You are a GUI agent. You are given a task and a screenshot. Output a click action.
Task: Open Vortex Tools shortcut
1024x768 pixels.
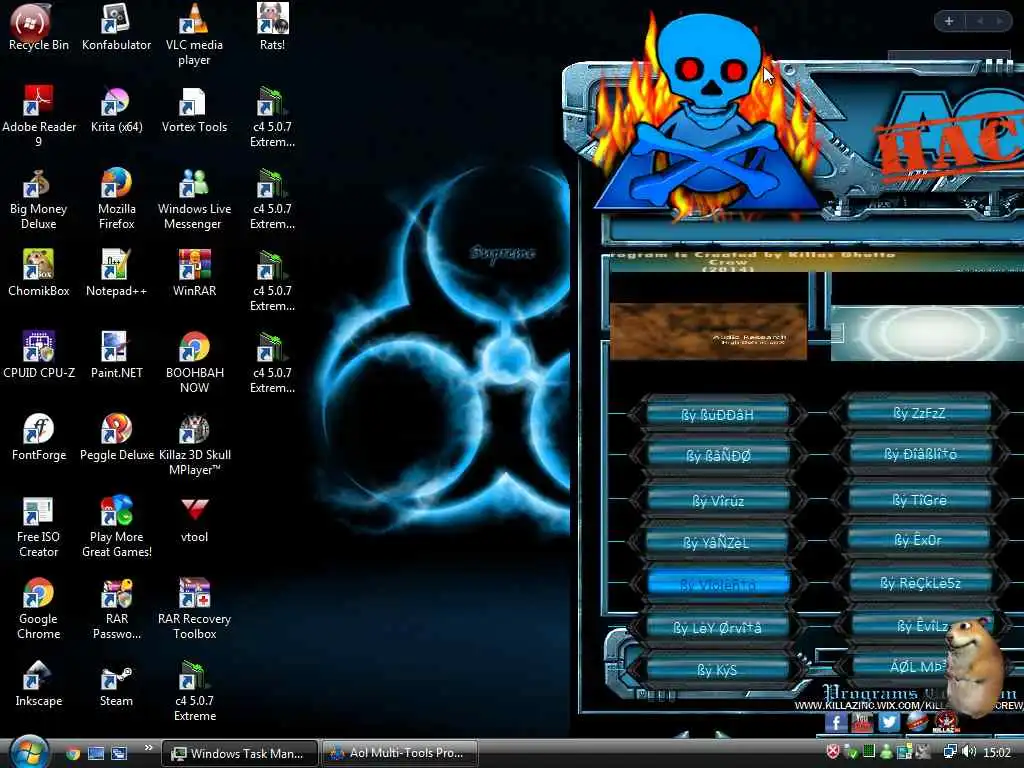[x=194, y=110]
